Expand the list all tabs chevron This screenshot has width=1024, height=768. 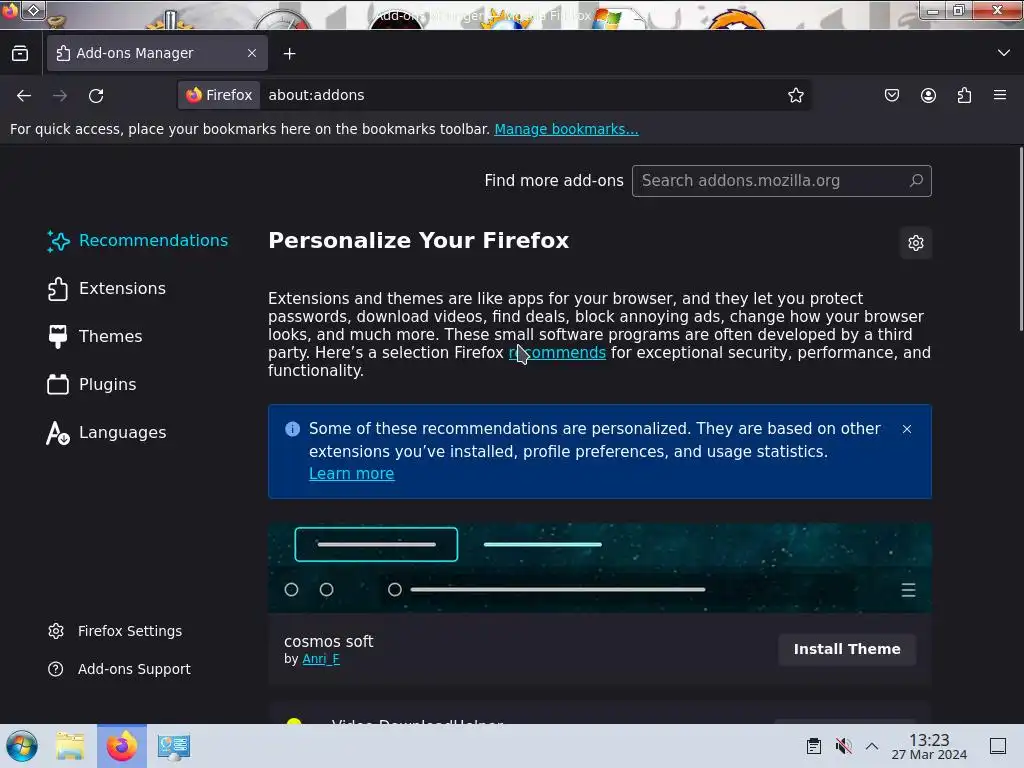tap(1004, 53)
